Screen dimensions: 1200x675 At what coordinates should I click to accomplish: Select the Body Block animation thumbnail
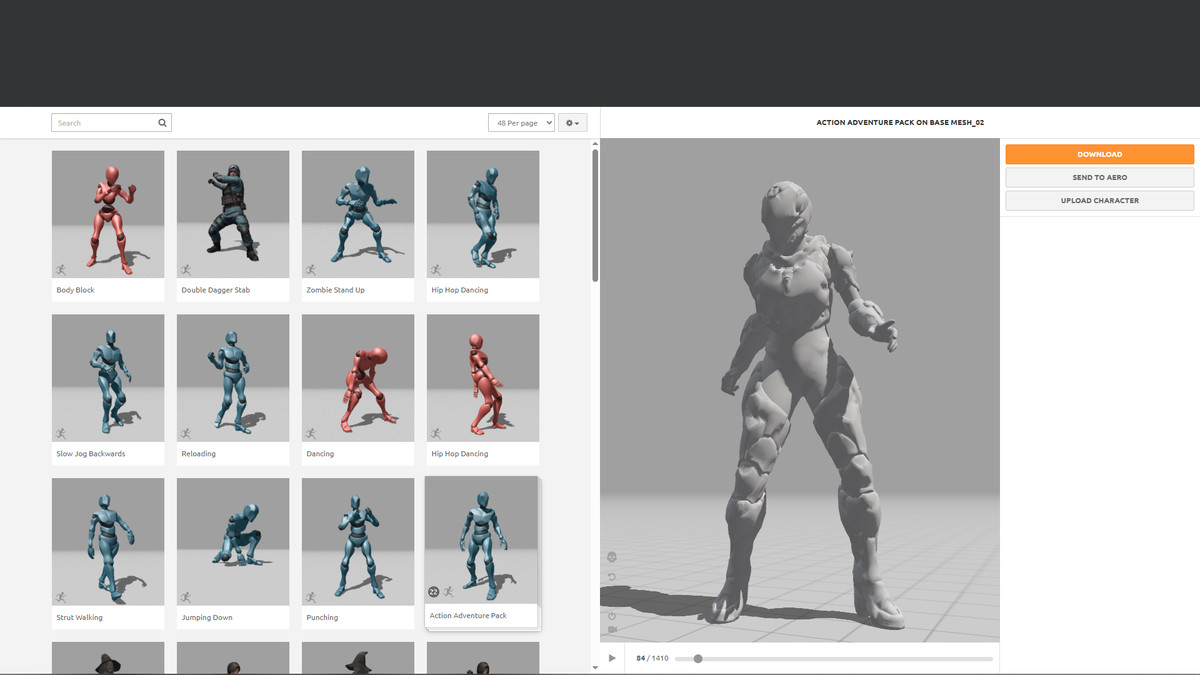[x=108, y=214]
